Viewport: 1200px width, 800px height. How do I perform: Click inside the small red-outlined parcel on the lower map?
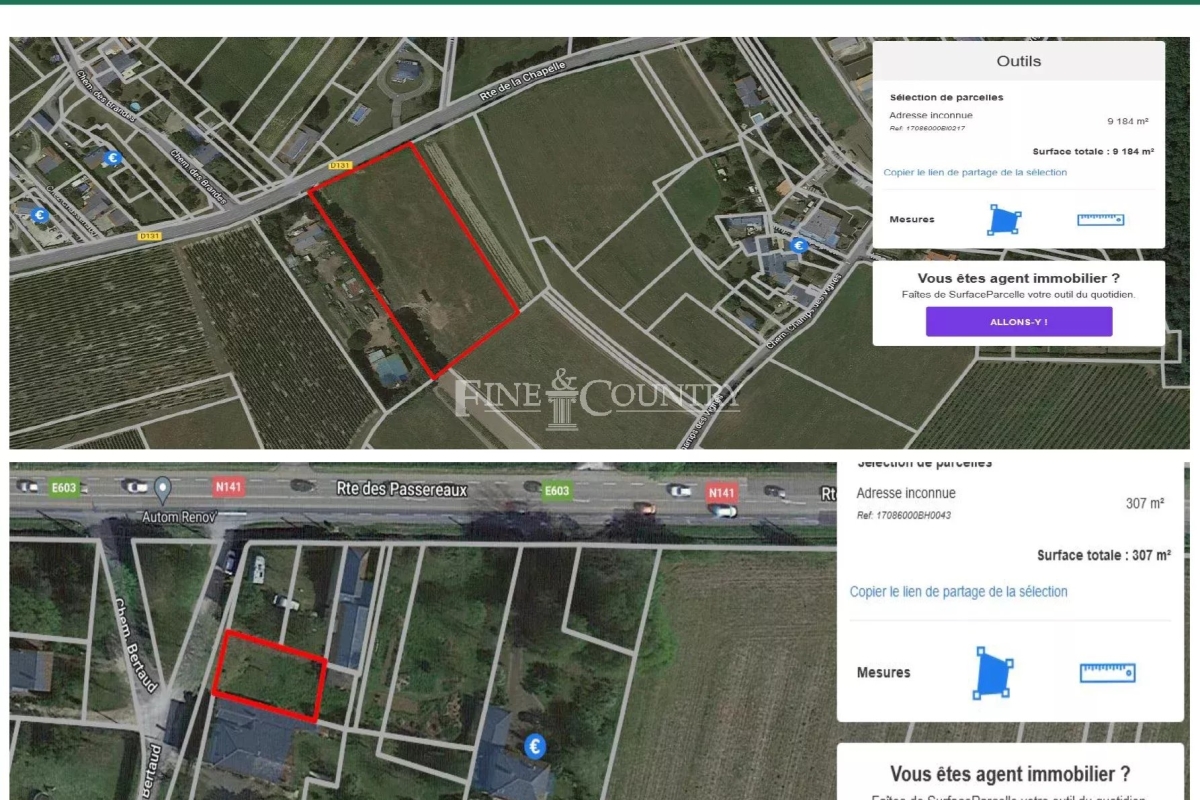(270, 675)
